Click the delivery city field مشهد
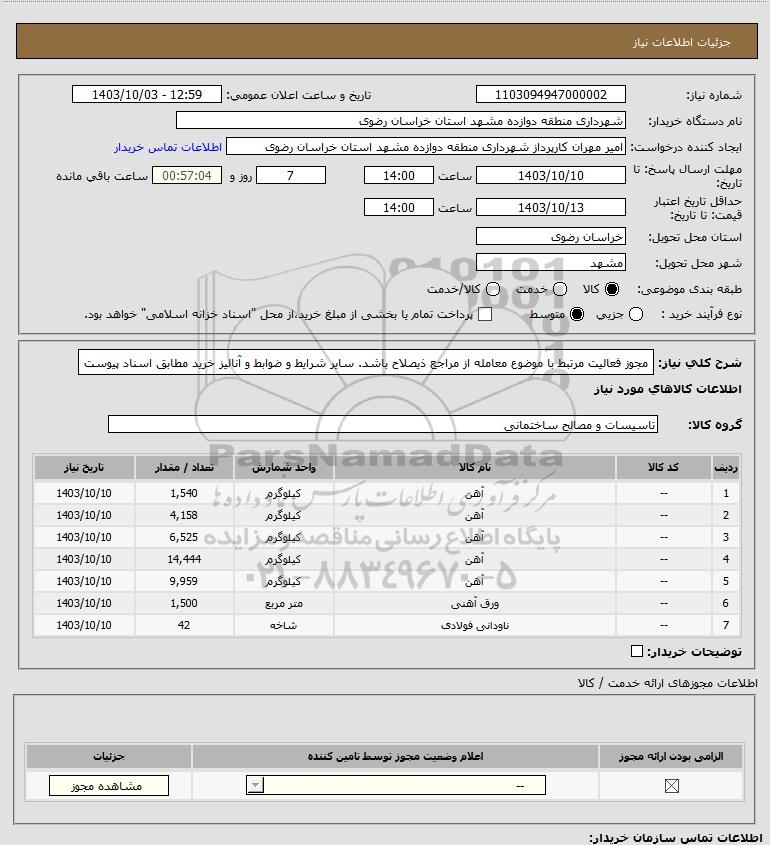The height and width of the screenshot is (845, 770). [551, 262]
